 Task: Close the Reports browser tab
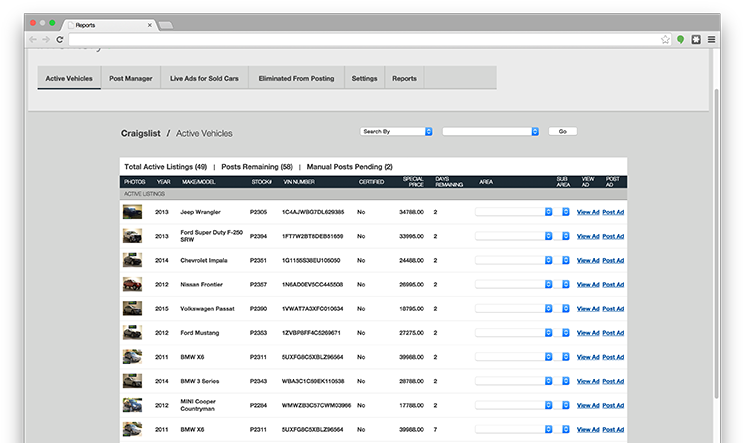coord(150,25)
